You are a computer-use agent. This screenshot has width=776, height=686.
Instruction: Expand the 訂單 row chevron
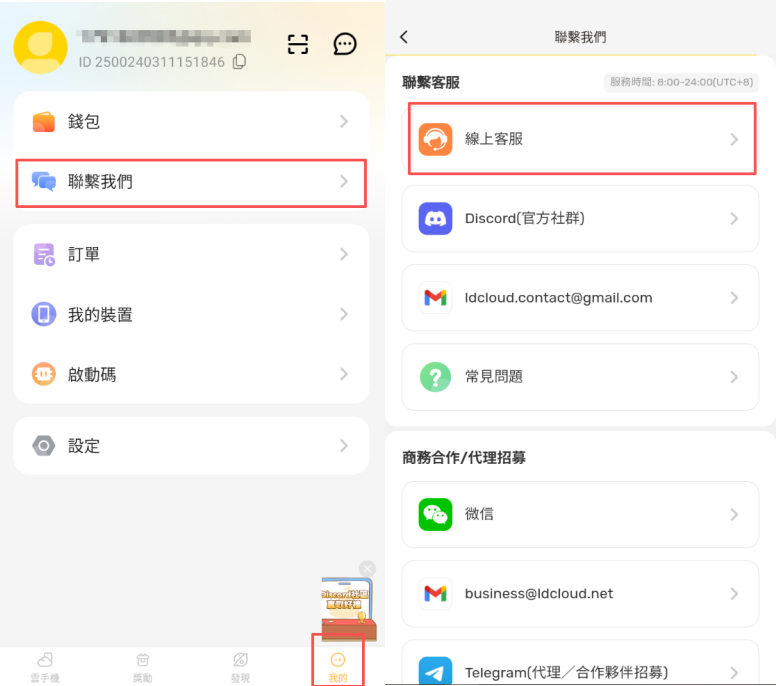[x=343, y=254]
